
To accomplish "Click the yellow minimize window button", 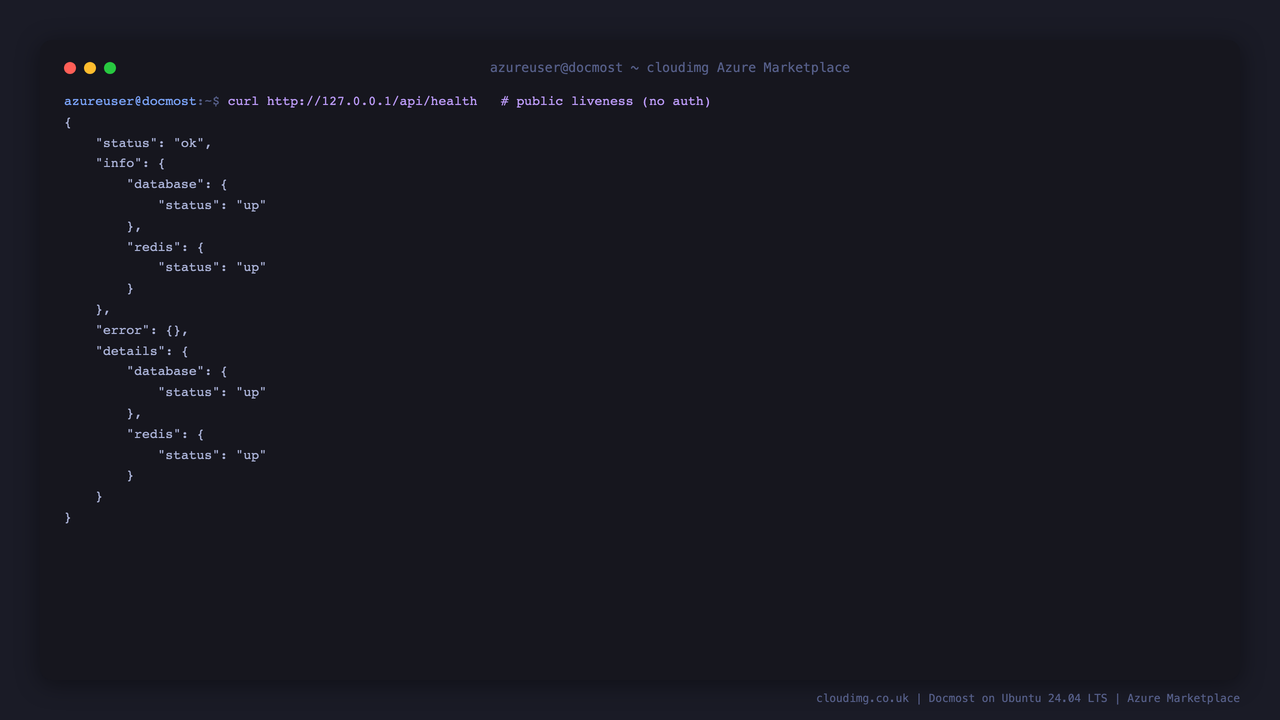I will coord(90,68).
